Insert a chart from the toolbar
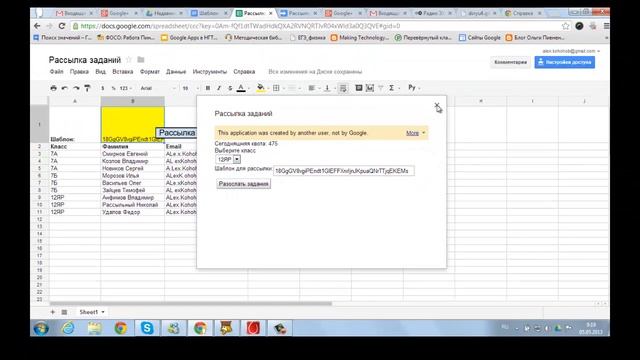 point(370,88)
